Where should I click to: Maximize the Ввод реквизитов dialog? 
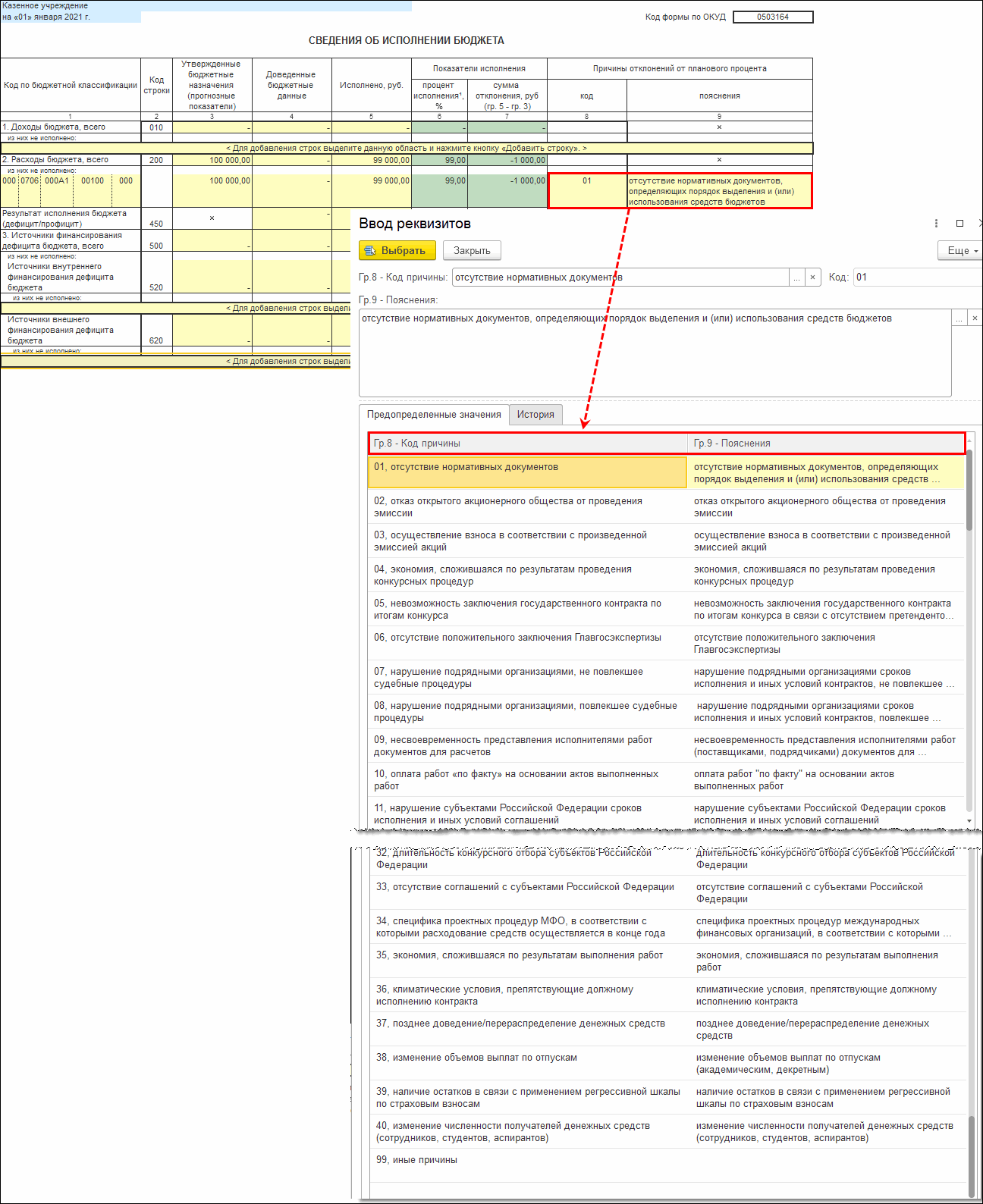coord(959,224)
